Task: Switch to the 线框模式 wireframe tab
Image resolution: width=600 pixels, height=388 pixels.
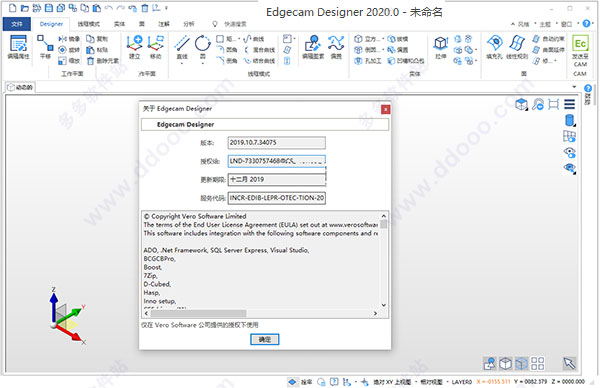Action: pyautogui.click(x=88, y=24)
